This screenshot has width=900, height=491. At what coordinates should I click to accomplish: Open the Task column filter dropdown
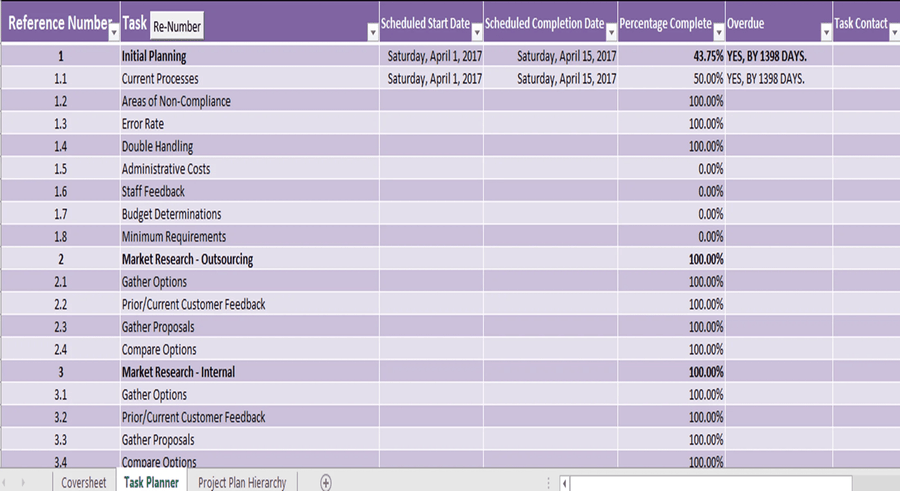(373, 33)
